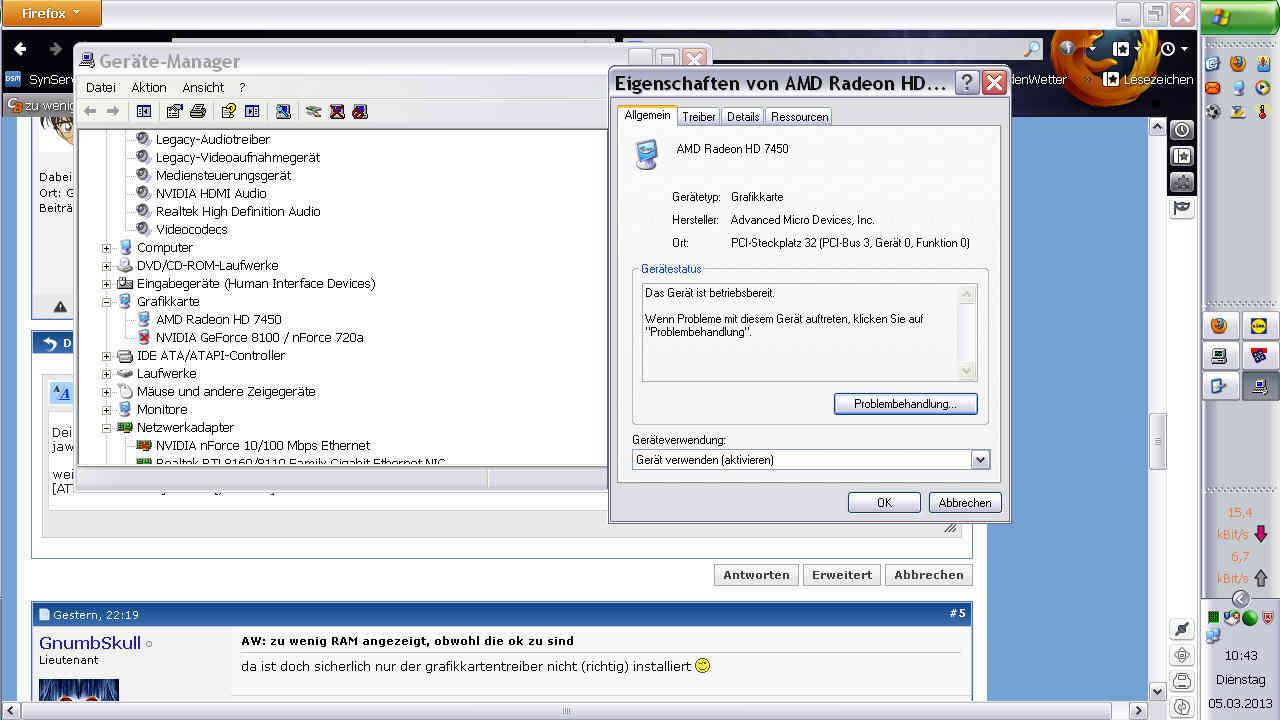Click the forum Abbrechen button
Viewport: 1280px width, 720px height.
coord(929,575)
